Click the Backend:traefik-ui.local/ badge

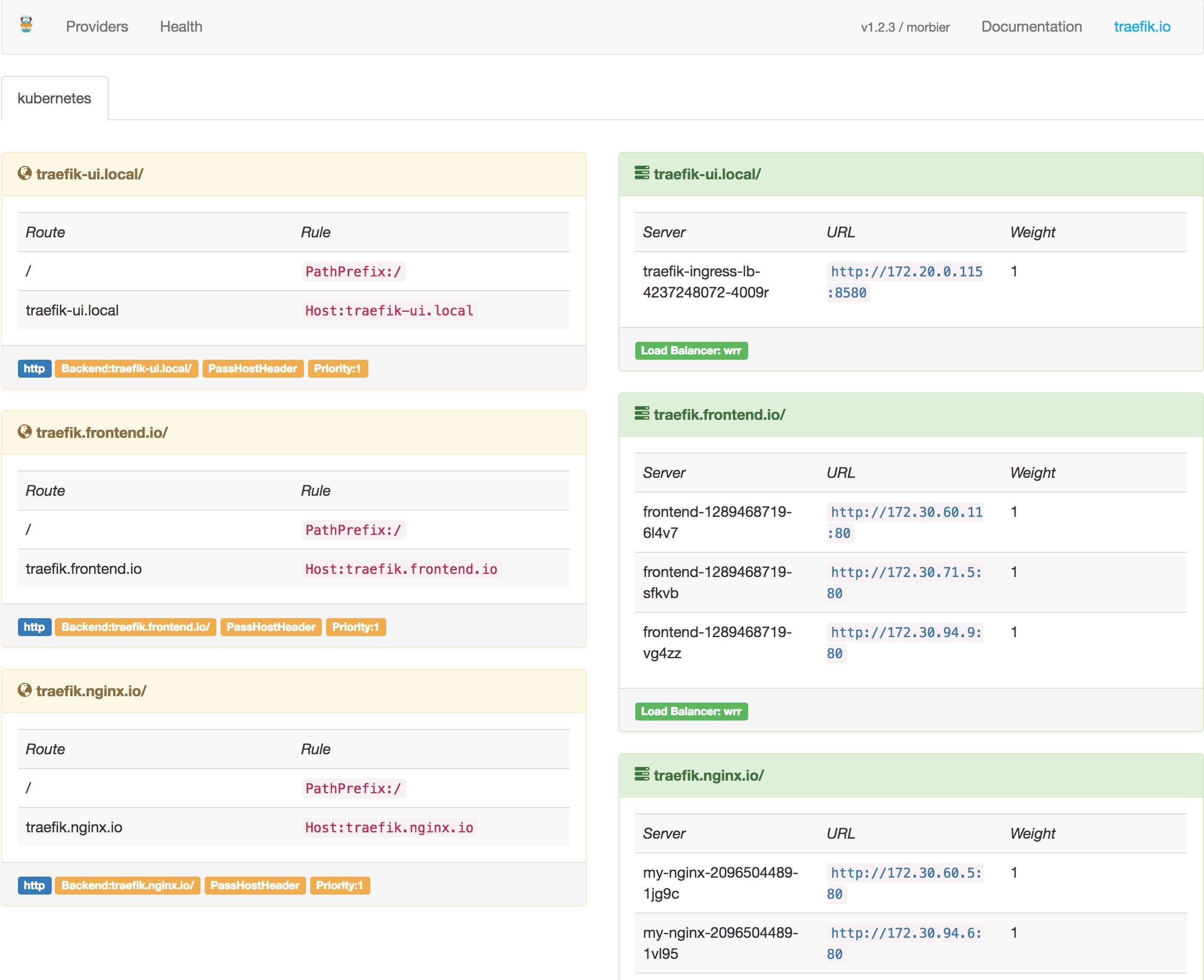(x=126, y=368)
